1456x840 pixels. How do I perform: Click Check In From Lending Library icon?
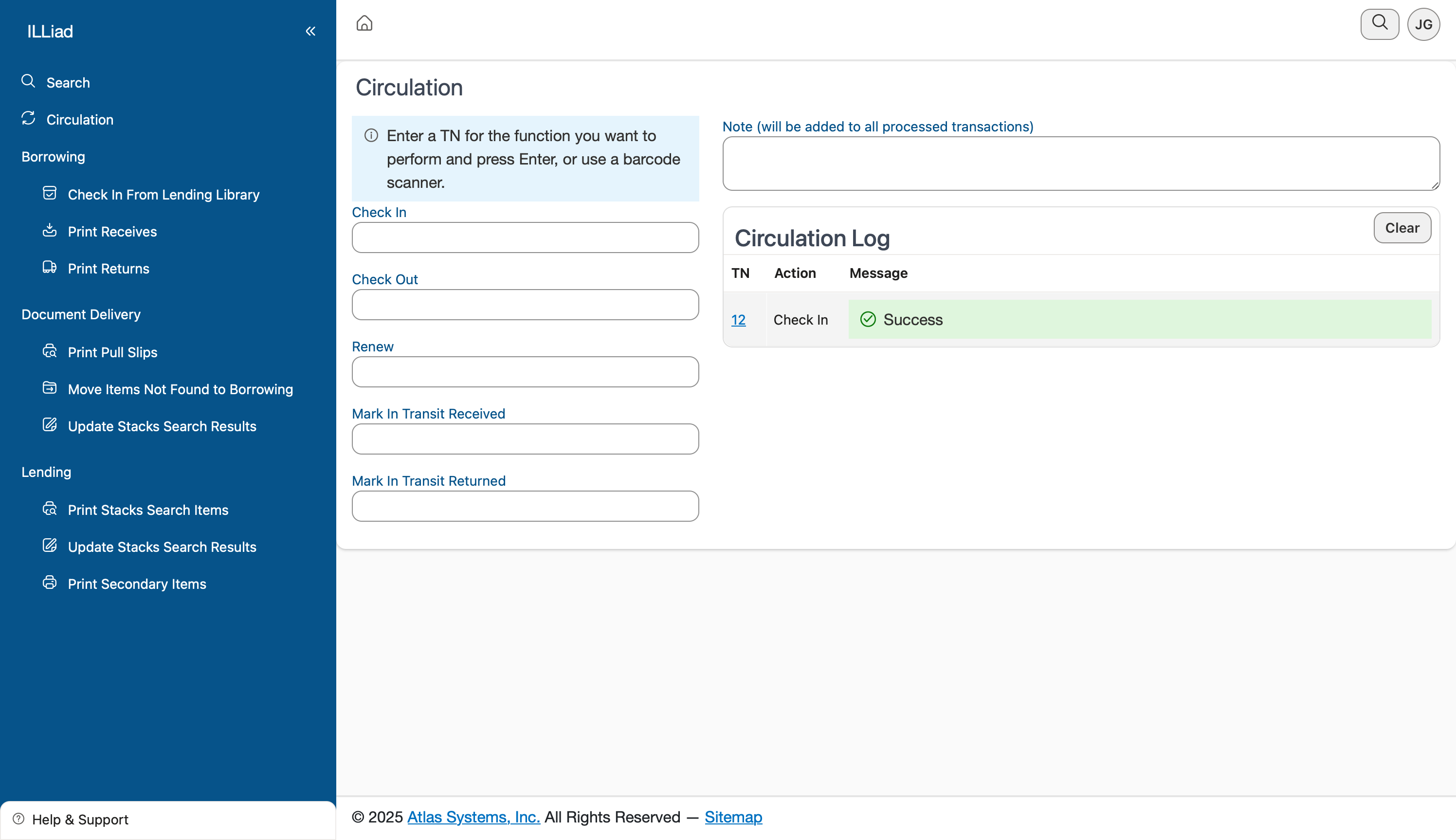[x=50, y=193]
